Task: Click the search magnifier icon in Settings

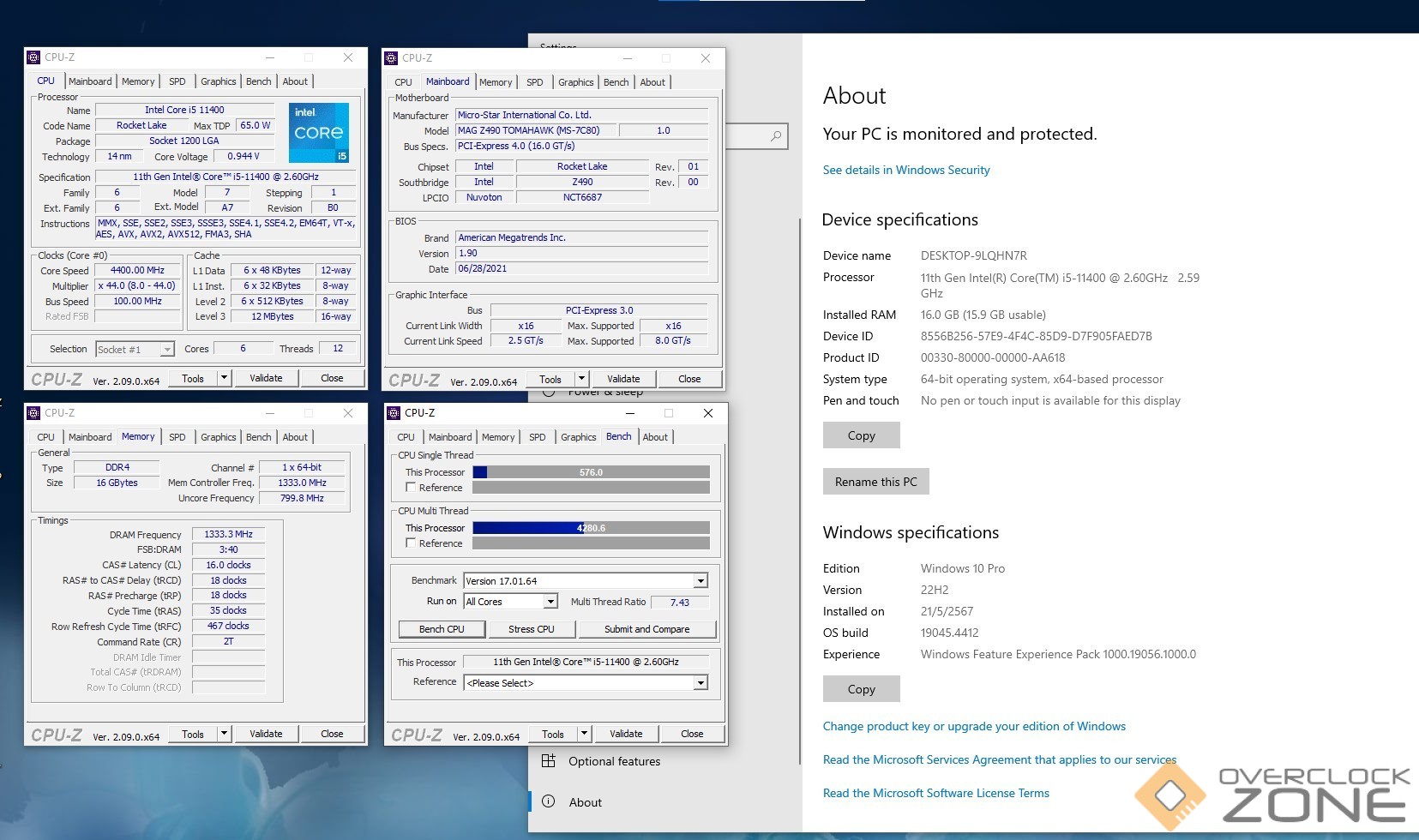Action: click(776, 136)
